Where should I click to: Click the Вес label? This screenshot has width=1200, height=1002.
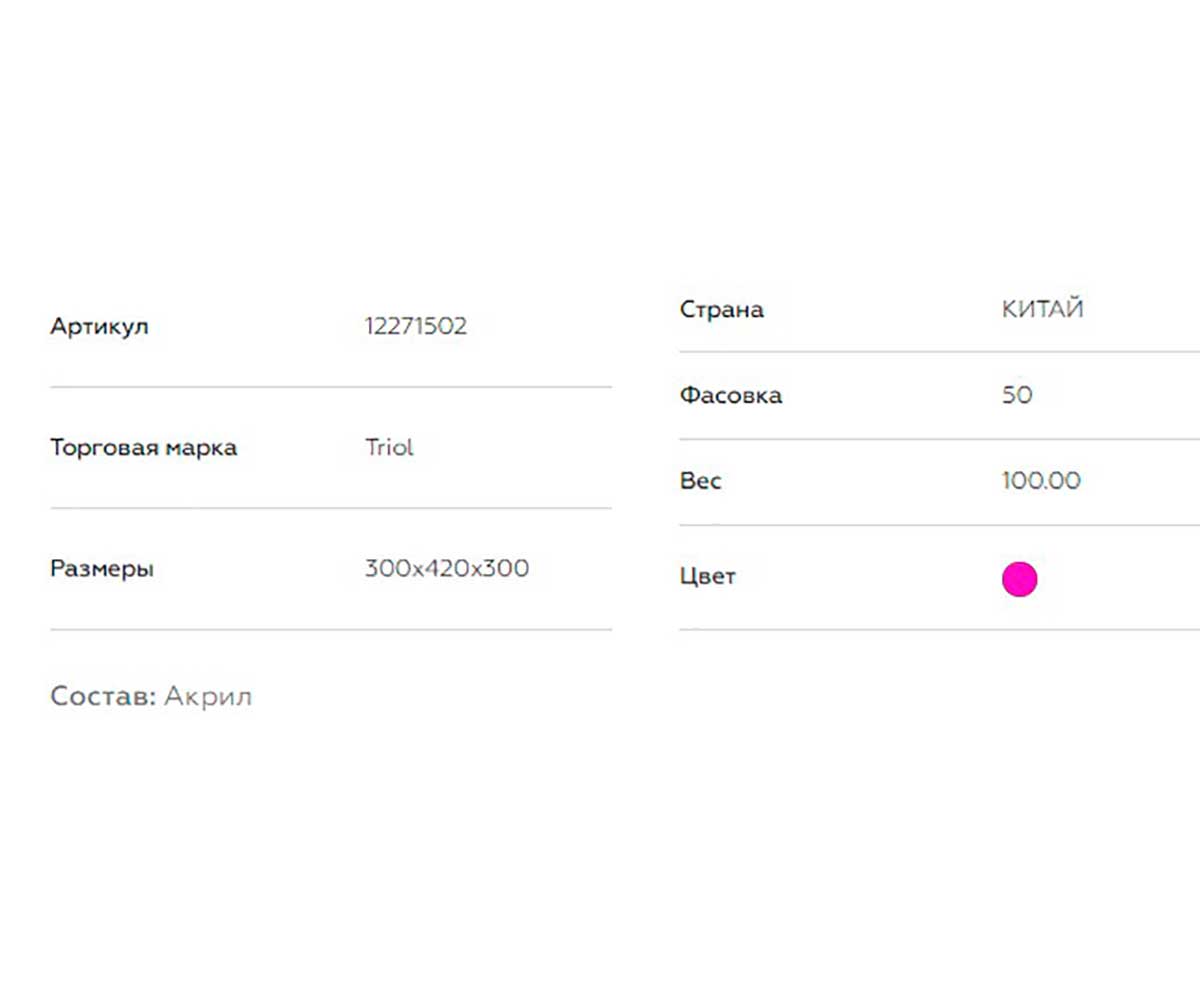pyautogui.click(x=701, y=481)
